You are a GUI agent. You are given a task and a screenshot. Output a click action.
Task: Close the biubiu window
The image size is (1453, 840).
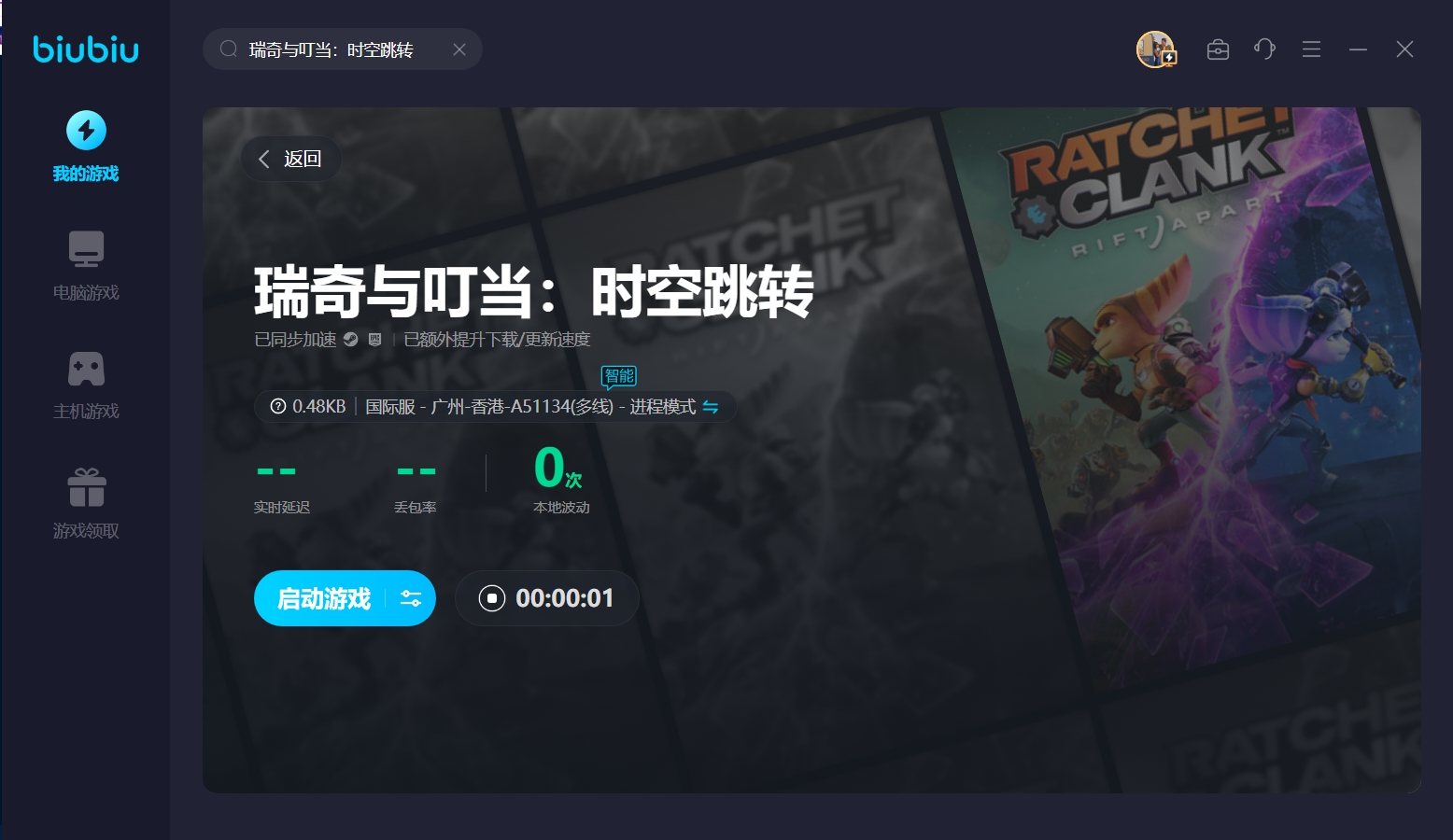(x=1404, y=49)
